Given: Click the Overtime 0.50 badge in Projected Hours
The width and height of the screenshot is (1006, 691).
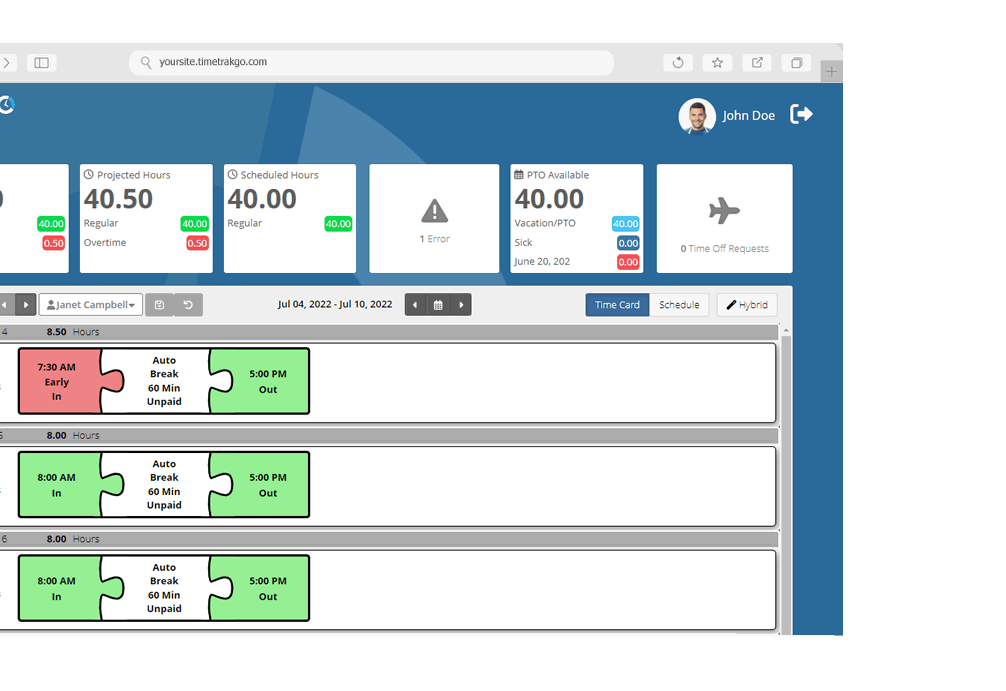Looking at the screenshot, I should tap(197, 243).
